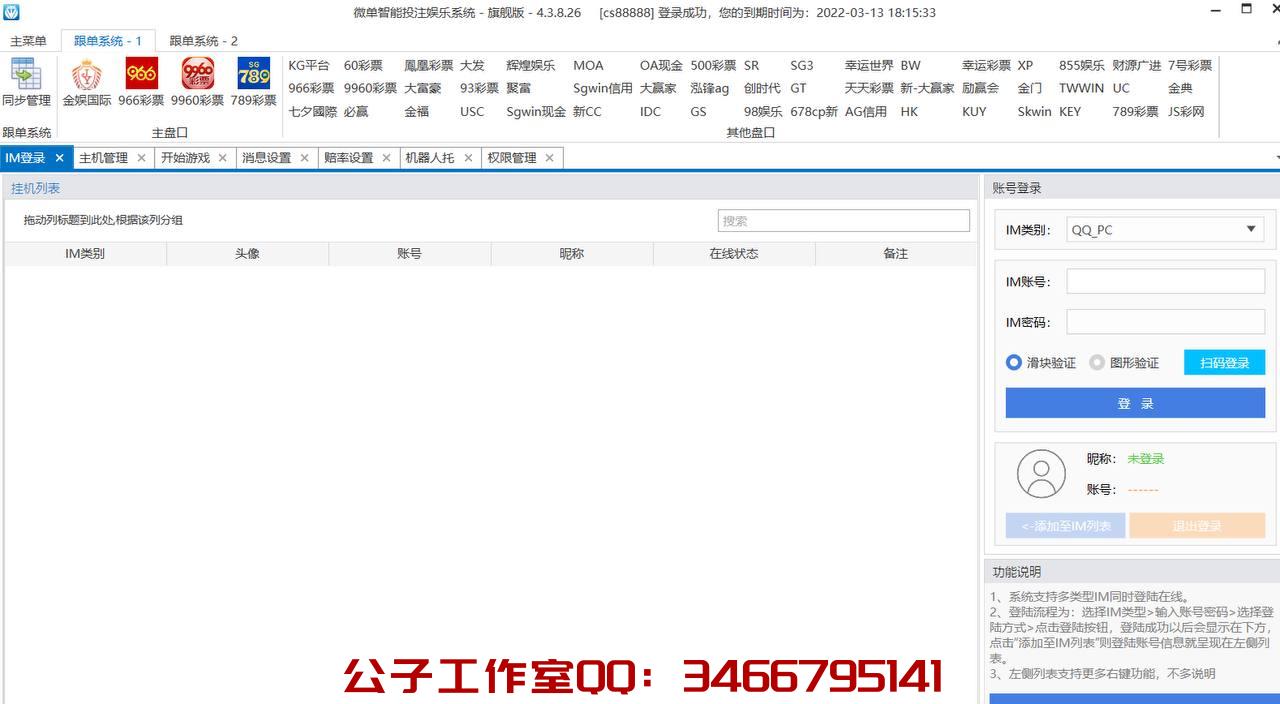Select the 辉煌娱乐 platform entry
1280x704 pixels.
click(531, 65)
